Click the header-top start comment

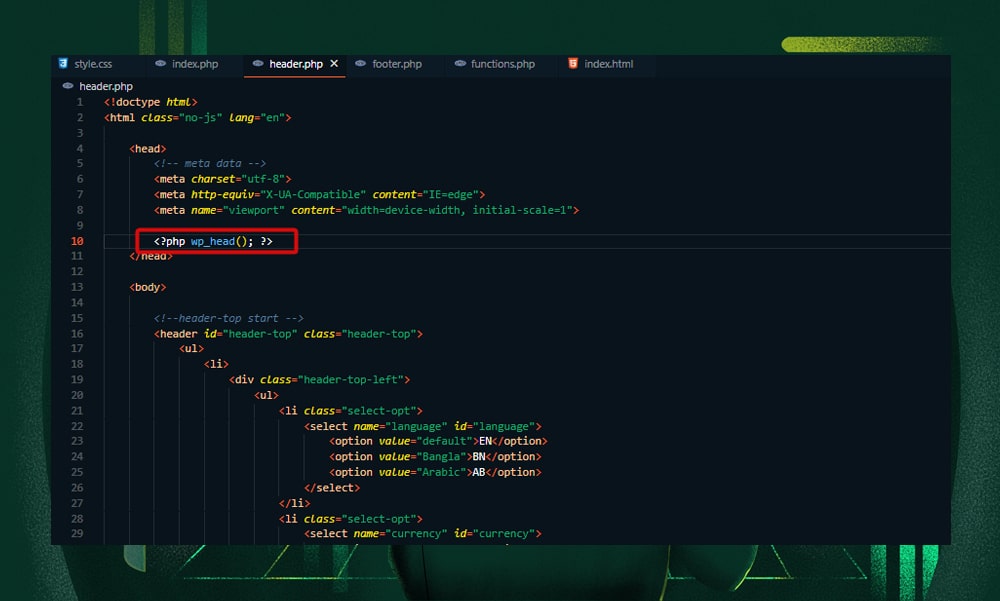[x=228, y=318]
